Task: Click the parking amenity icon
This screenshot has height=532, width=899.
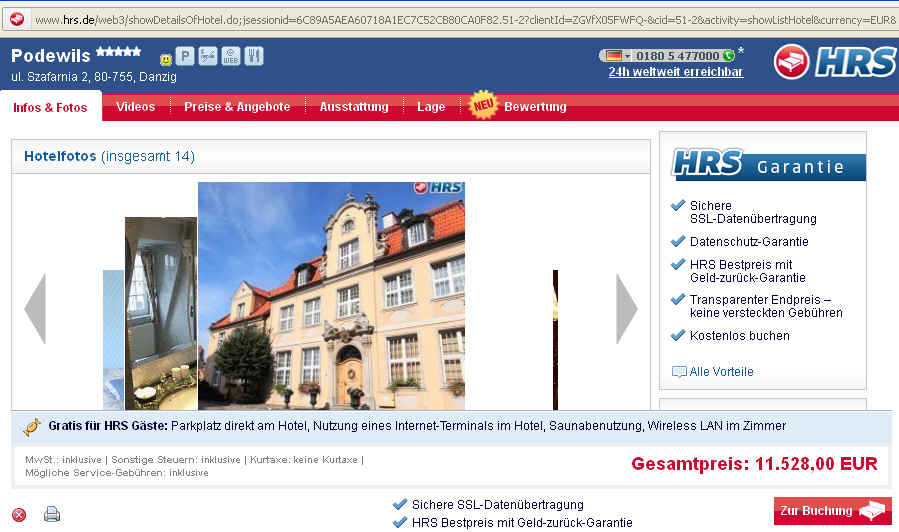Action: click(x=185, y=57)
